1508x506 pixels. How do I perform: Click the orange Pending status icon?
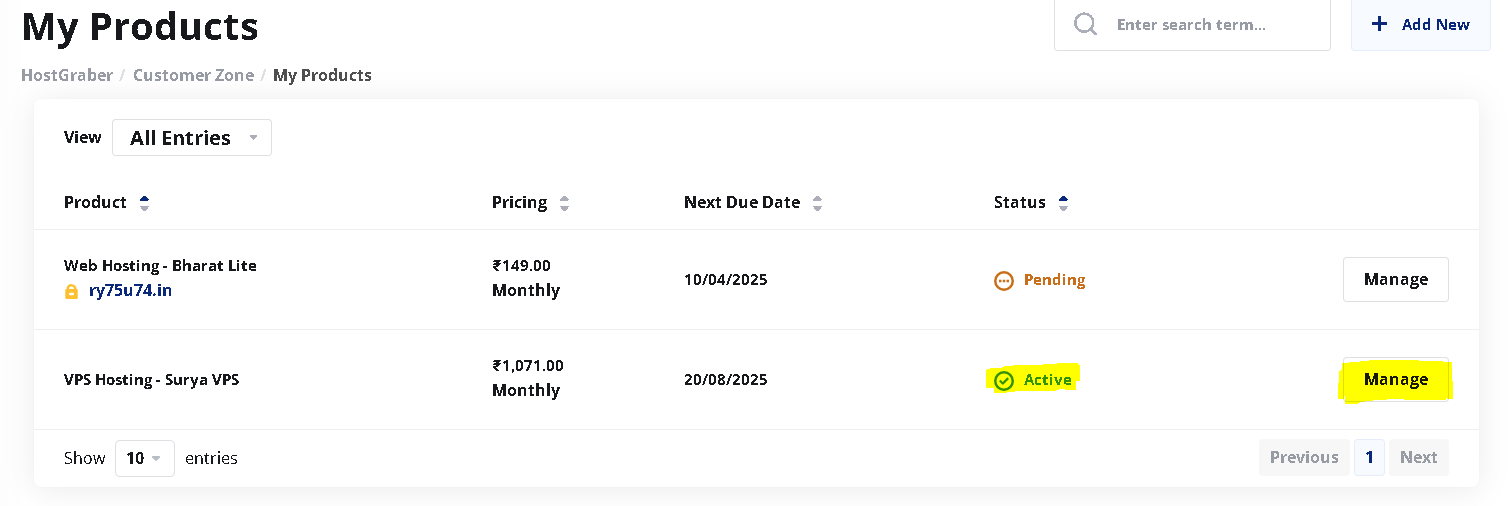pos(1004,281)
